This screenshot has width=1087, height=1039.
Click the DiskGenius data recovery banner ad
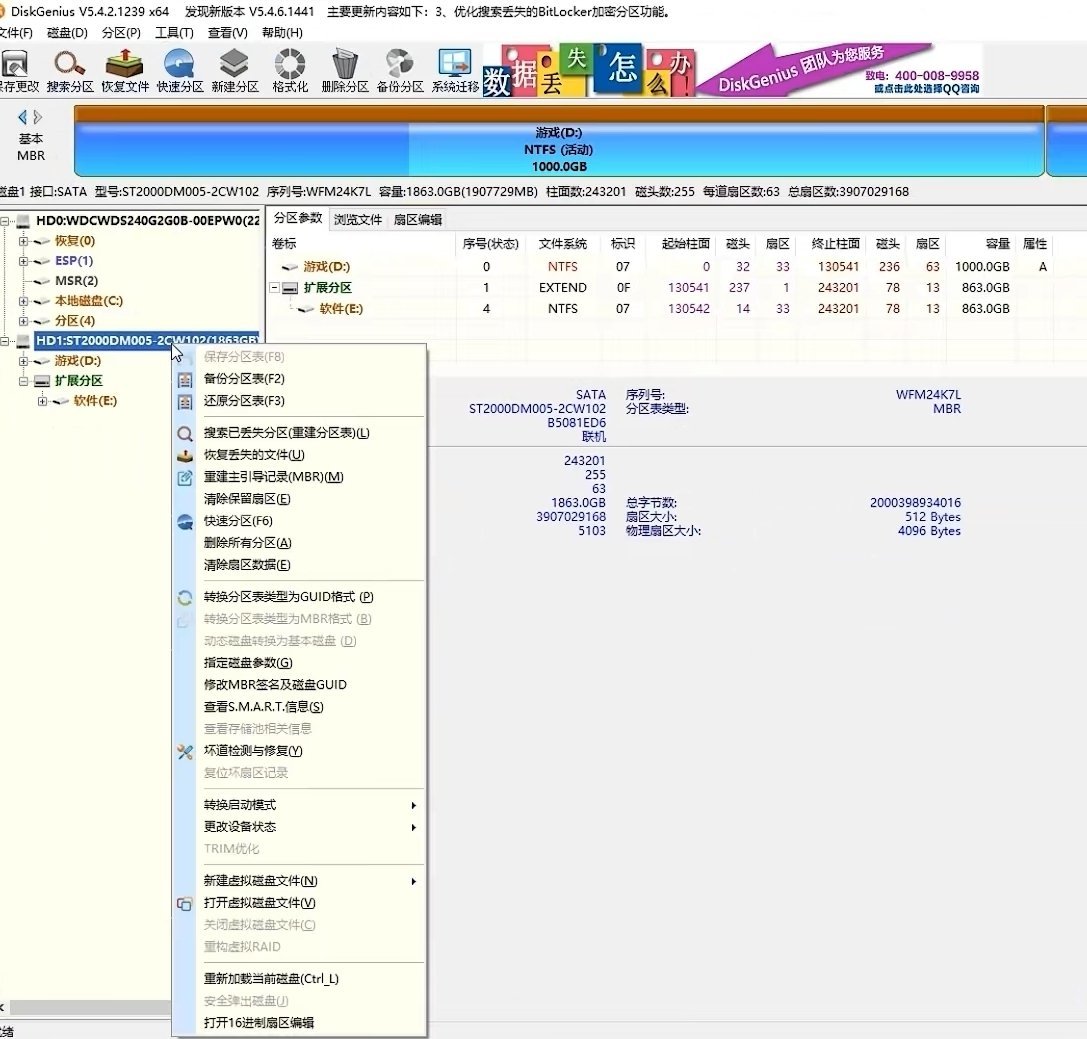click(x=731, y=69)
